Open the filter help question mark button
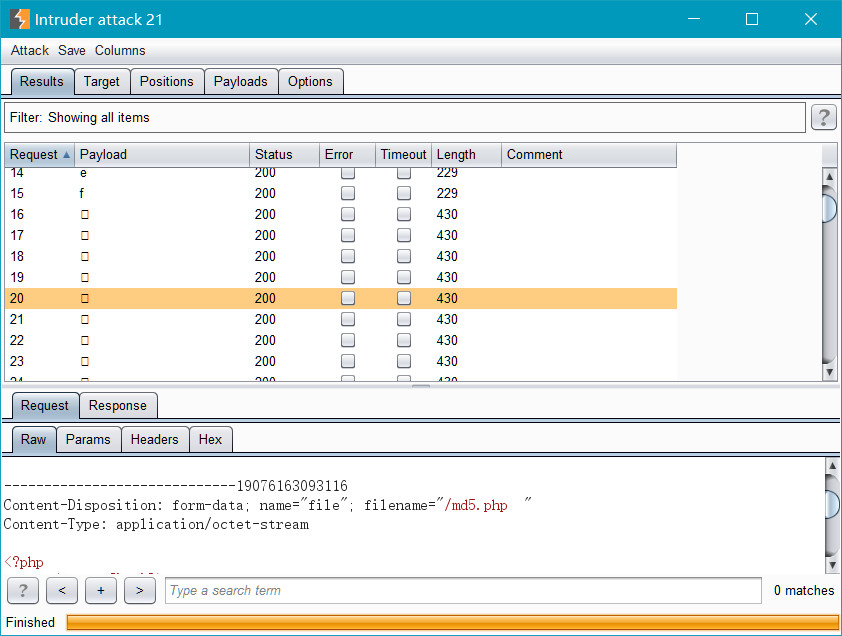 coord(823,117)
